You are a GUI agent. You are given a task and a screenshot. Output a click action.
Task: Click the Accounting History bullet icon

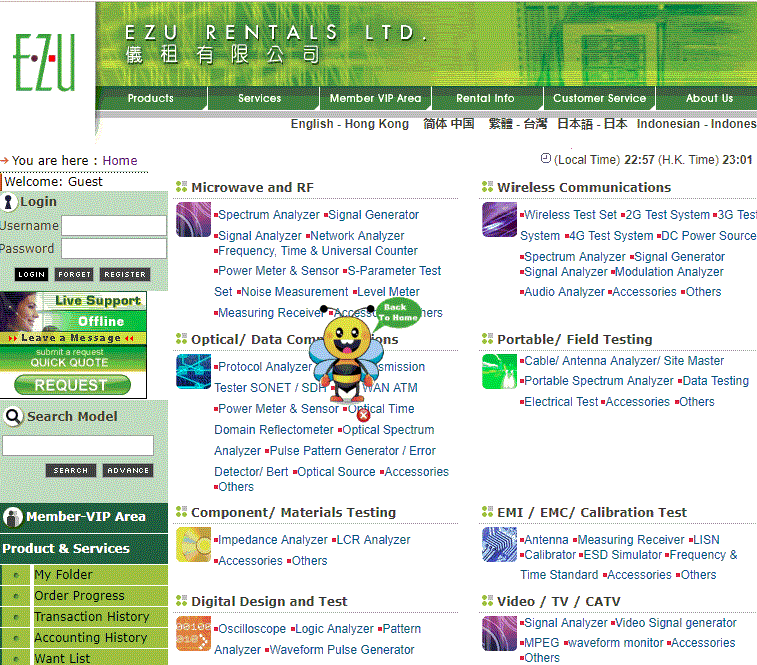[16, 638]
